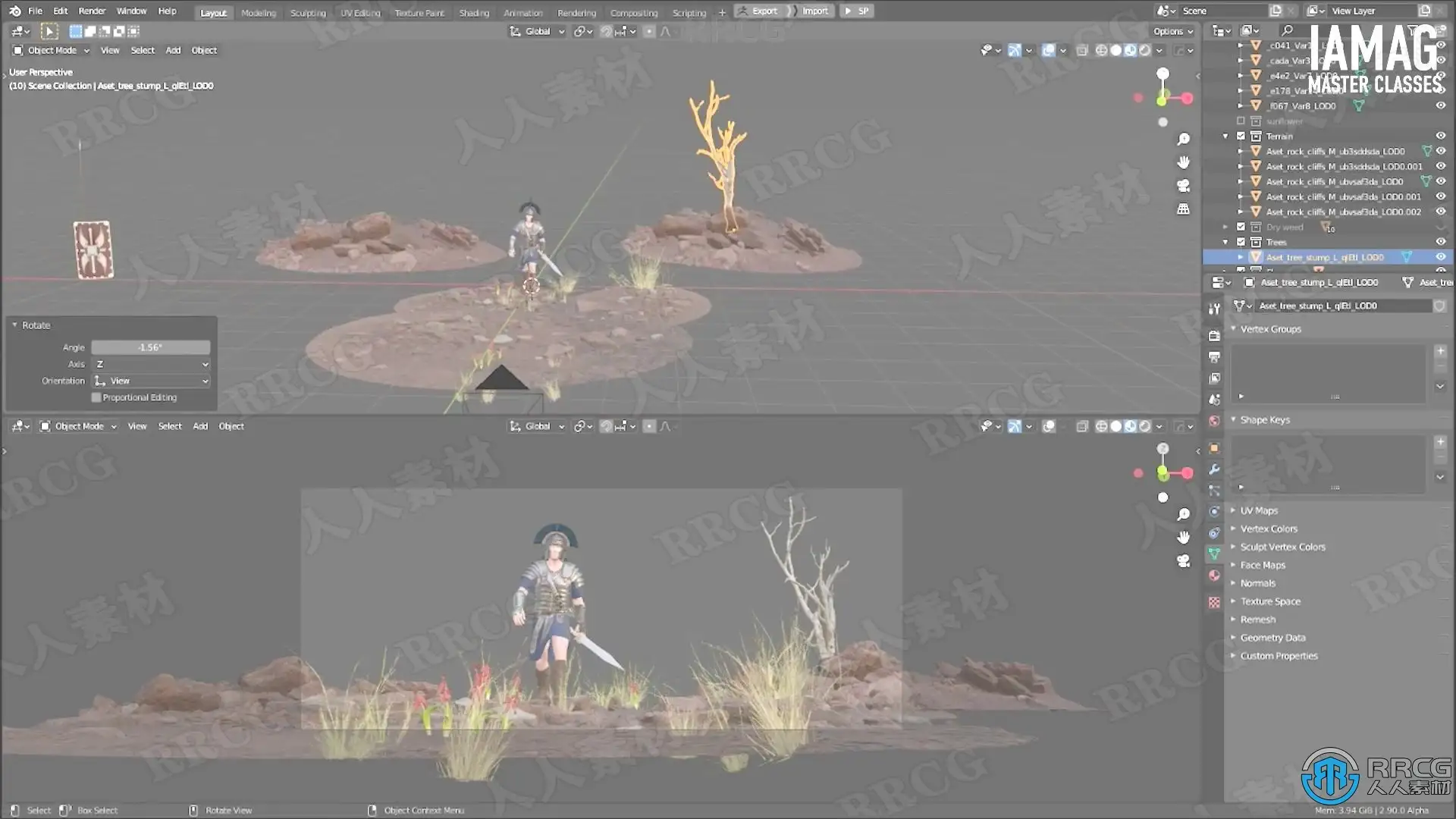This screenshot has width=1456, height=819.
Task: Uncheck the Trees collection checkbox
Action: (1241, 242)
